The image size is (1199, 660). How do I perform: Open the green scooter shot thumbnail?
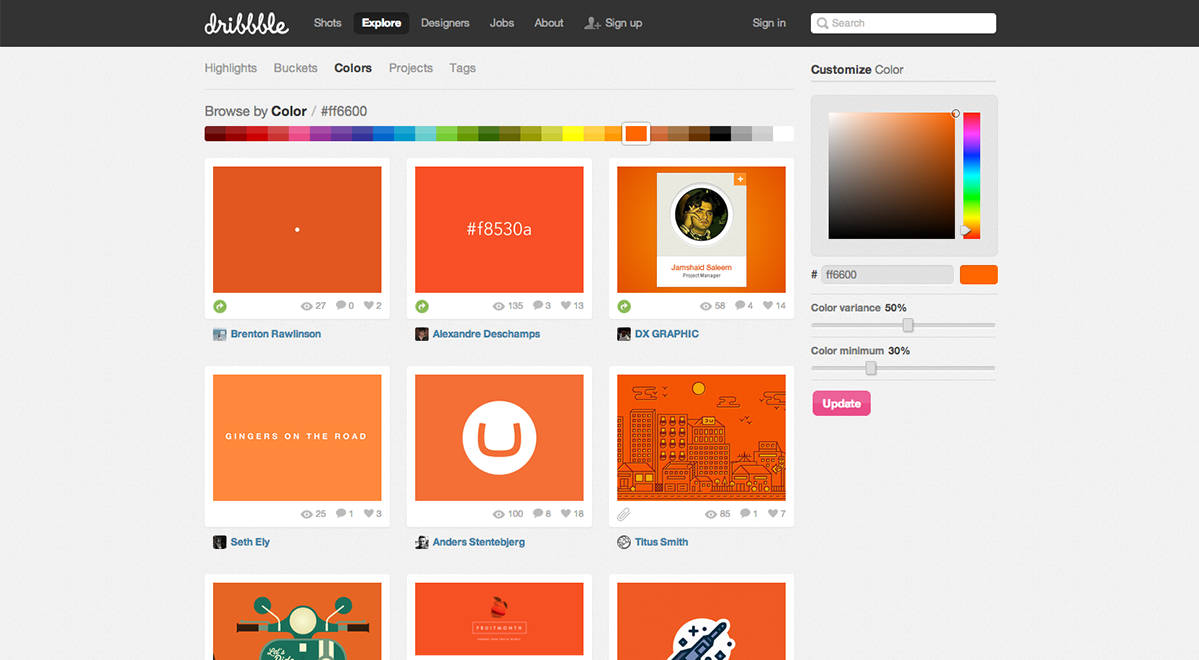[297, 621]
